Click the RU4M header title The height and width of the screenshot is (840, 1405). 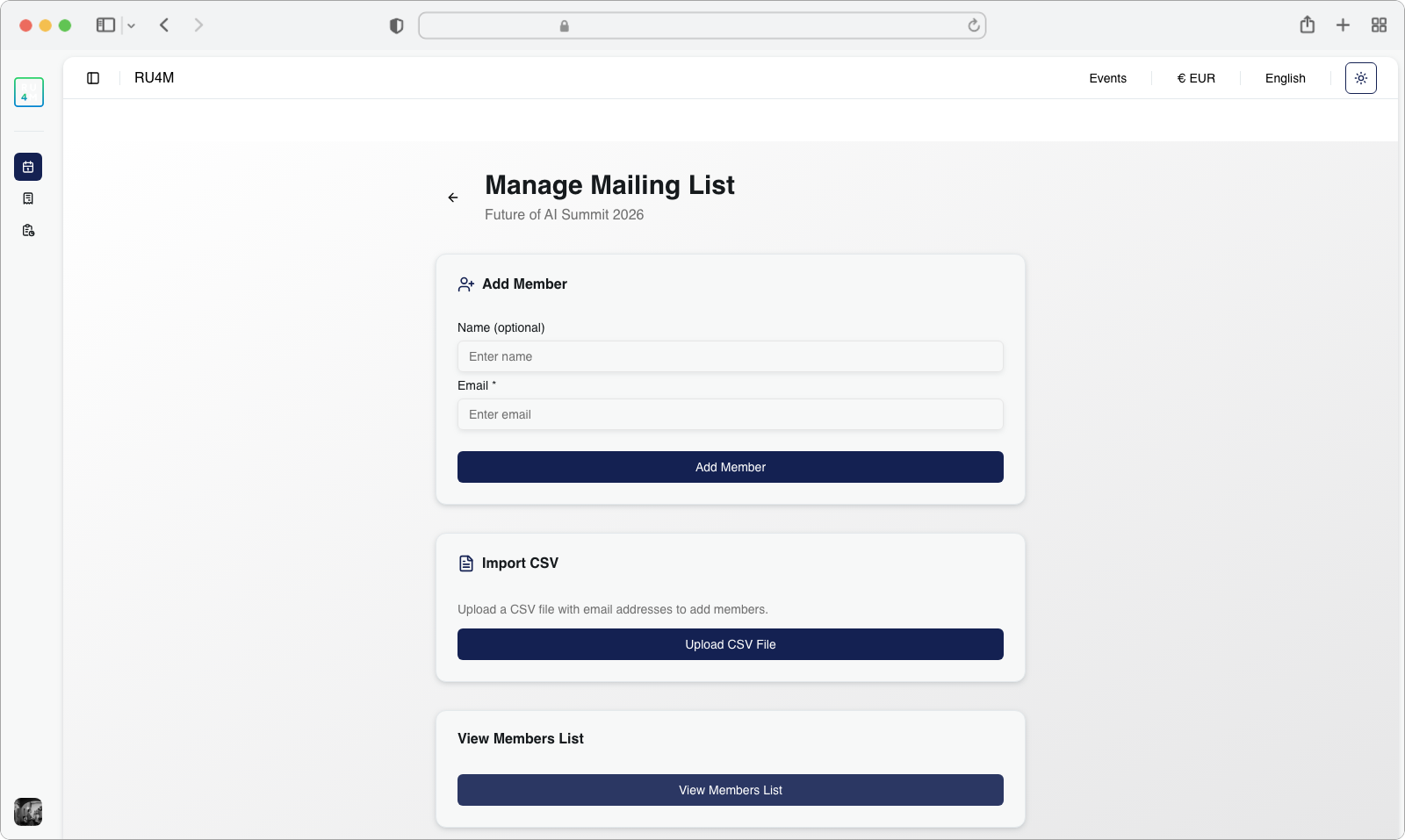click(155, 78)
